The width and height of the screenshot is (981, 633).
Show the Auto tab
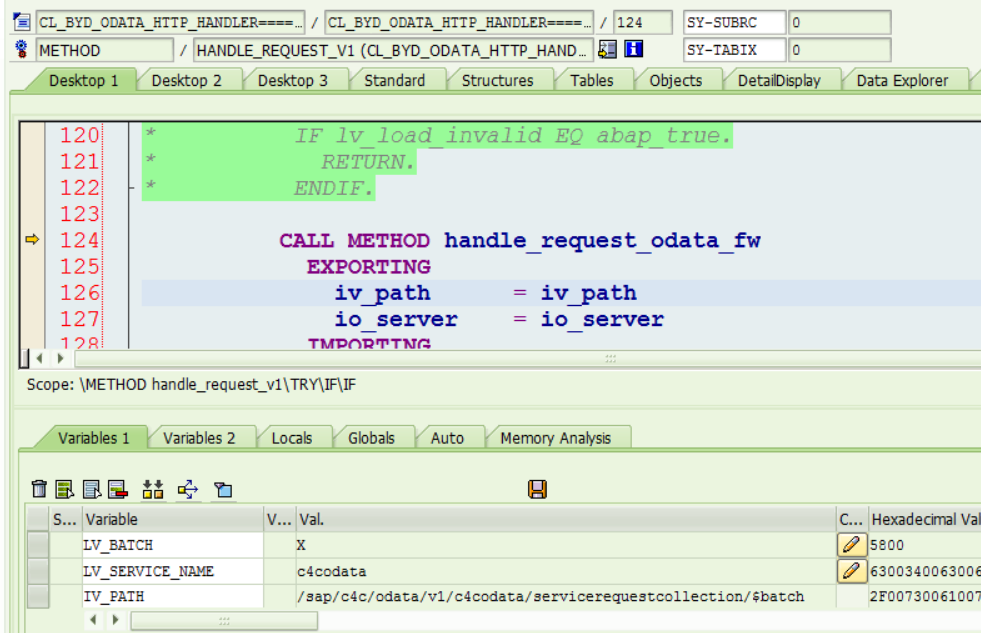point(447,438)
